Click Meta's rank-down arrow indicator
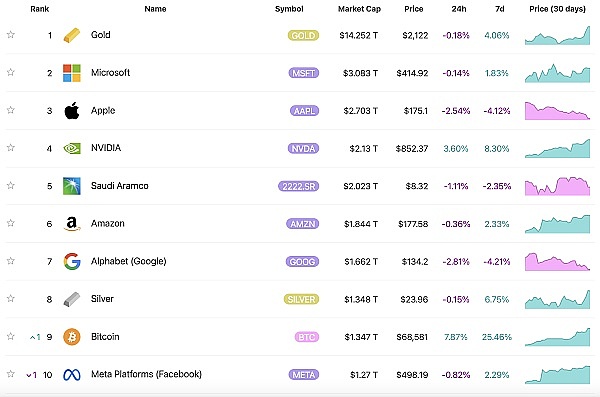Viewport: 600px width, 397px height. pos(32,375)
